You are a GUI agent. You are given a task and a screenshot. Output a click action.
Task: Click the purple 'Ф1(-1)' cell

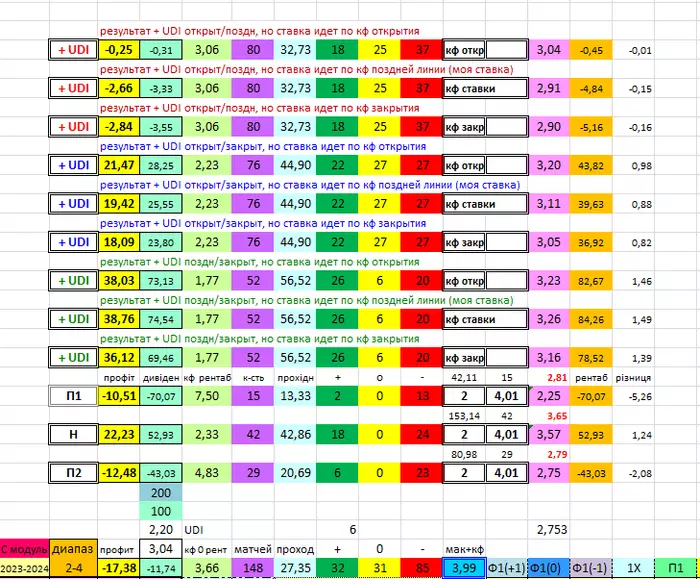(x=591, y=568)
